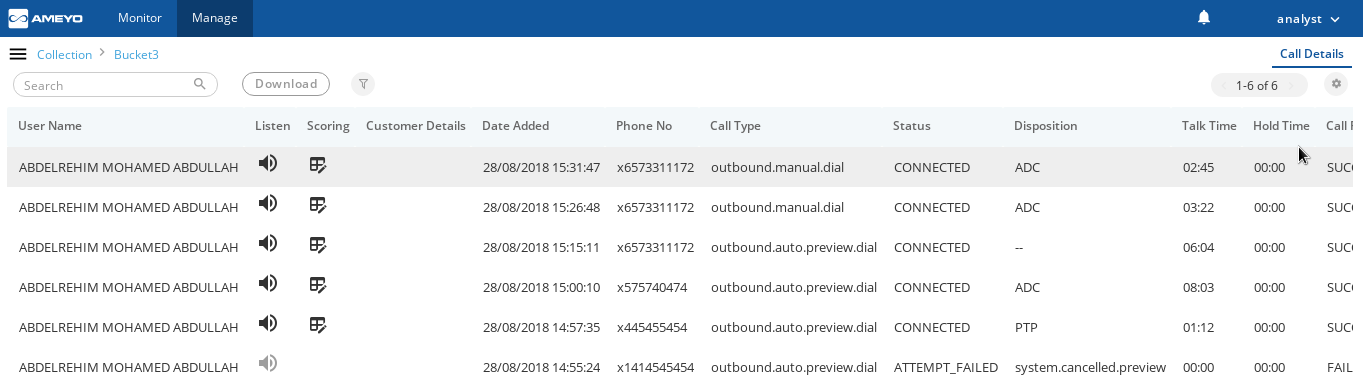Click talk time 06:04
The image size is (1365, 383).
click(x=1198, y=247)
